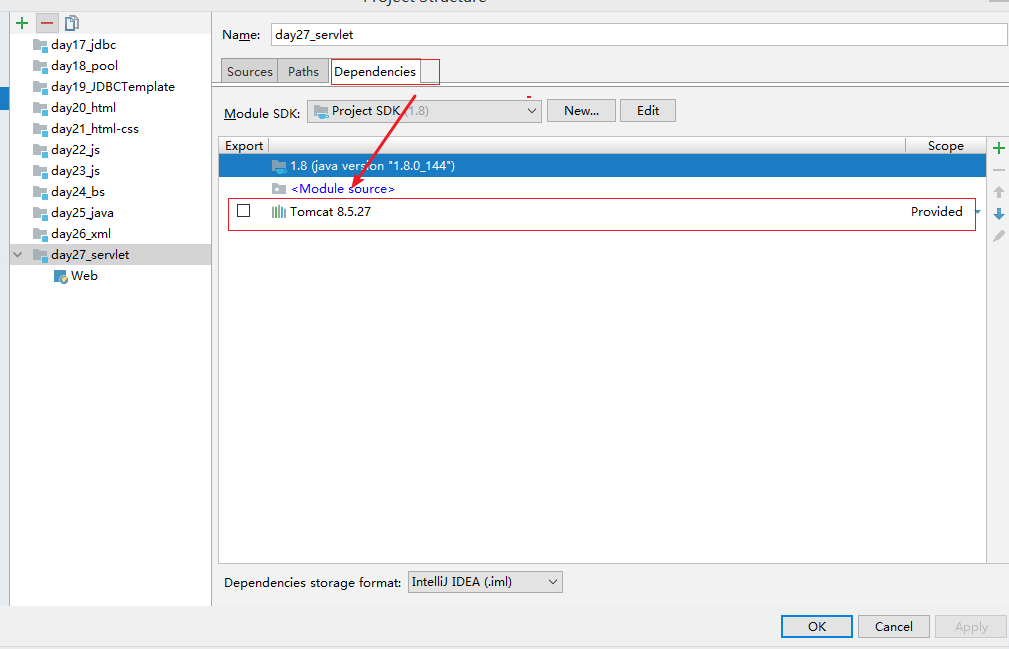The width and height of the screenshot is (1009, 649).
Task: Open the Provided scope dropdown for Tomcat
Action: coord(977,212)
